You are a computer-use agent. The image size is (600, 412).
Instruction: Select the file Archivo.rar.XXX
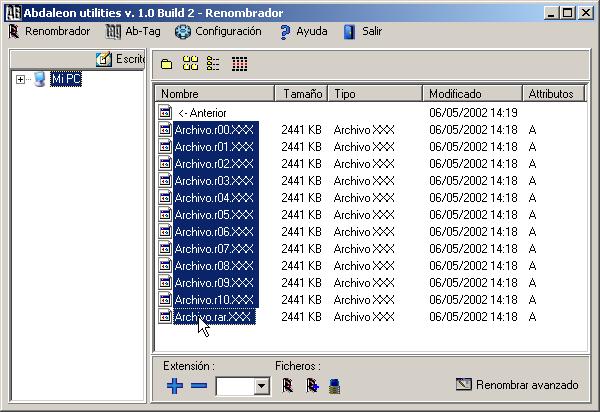(213, 317)
